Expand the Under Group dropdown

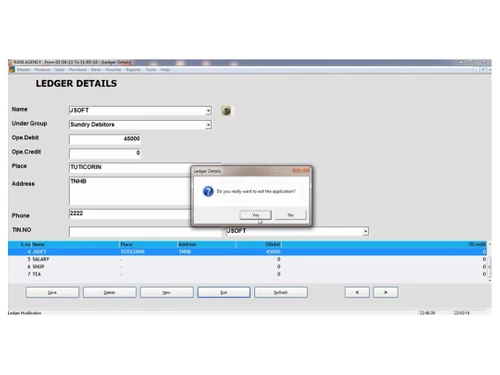[208, 125]
